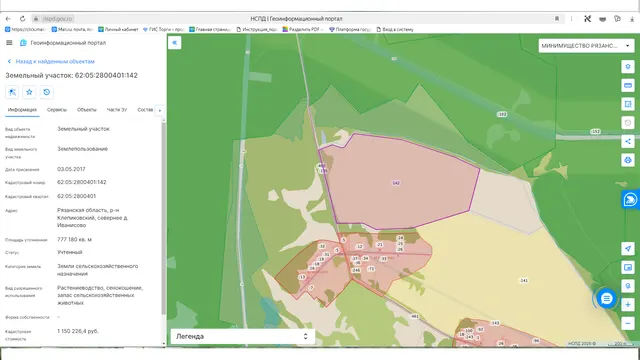Image resolution: width=640 pixels, height=360 pixels.
Task: Expand the Легенда panel
Action: [242, 336]
